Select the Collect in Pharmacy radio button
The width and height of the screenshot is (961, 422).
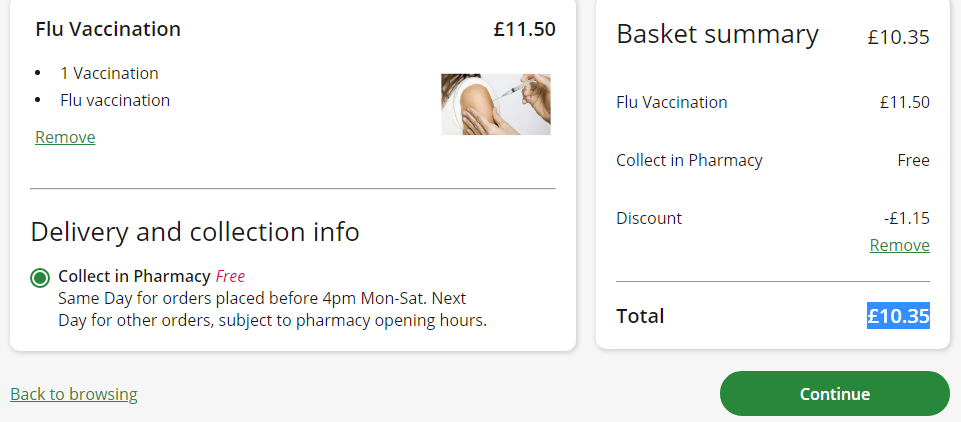[x=40, y=277]
